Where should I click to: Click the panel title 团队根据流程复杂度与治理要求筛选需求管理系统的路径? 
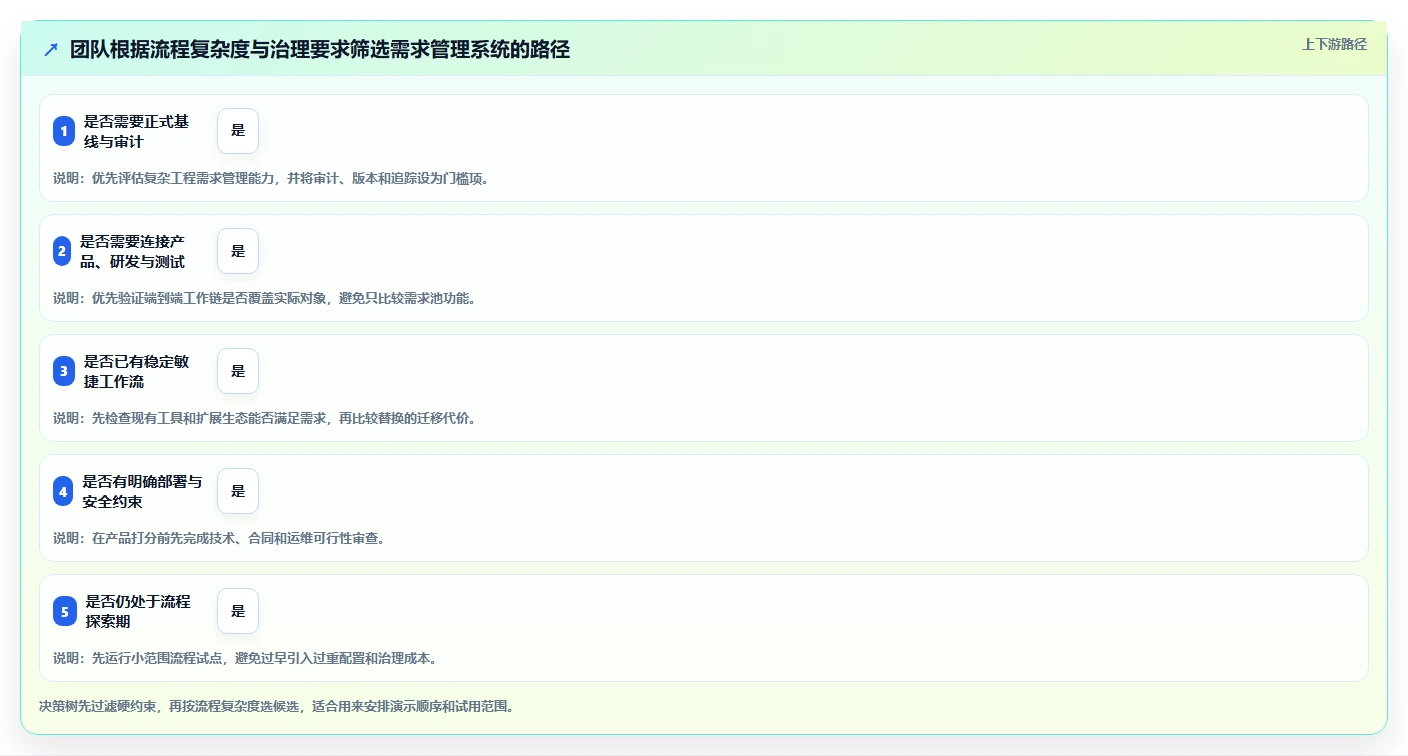tap(320, 50)
